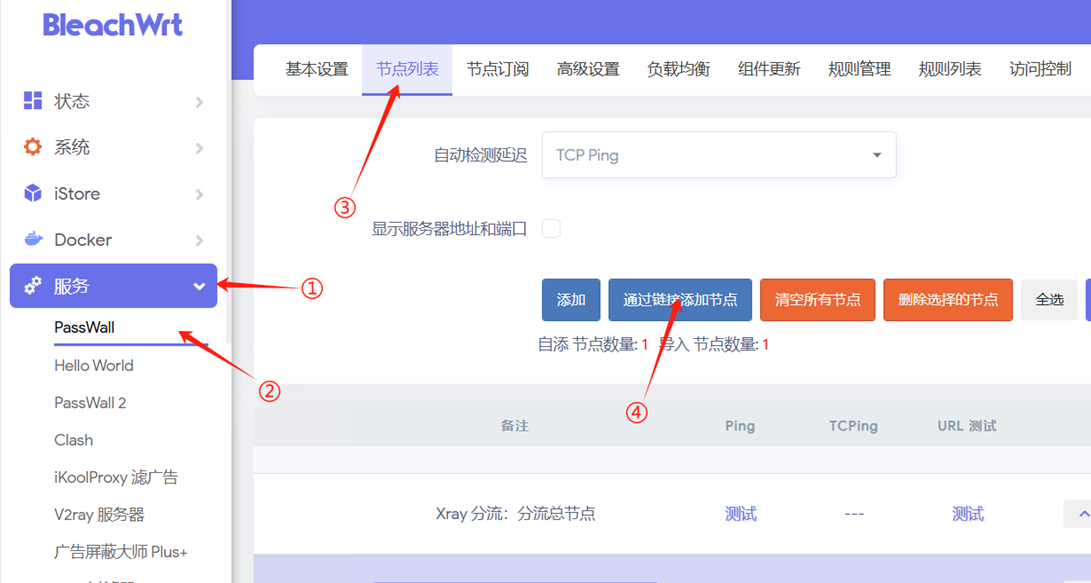1091x583 pixels.
Task: Click the 系统 gear icon
Action: coord(33,147)
